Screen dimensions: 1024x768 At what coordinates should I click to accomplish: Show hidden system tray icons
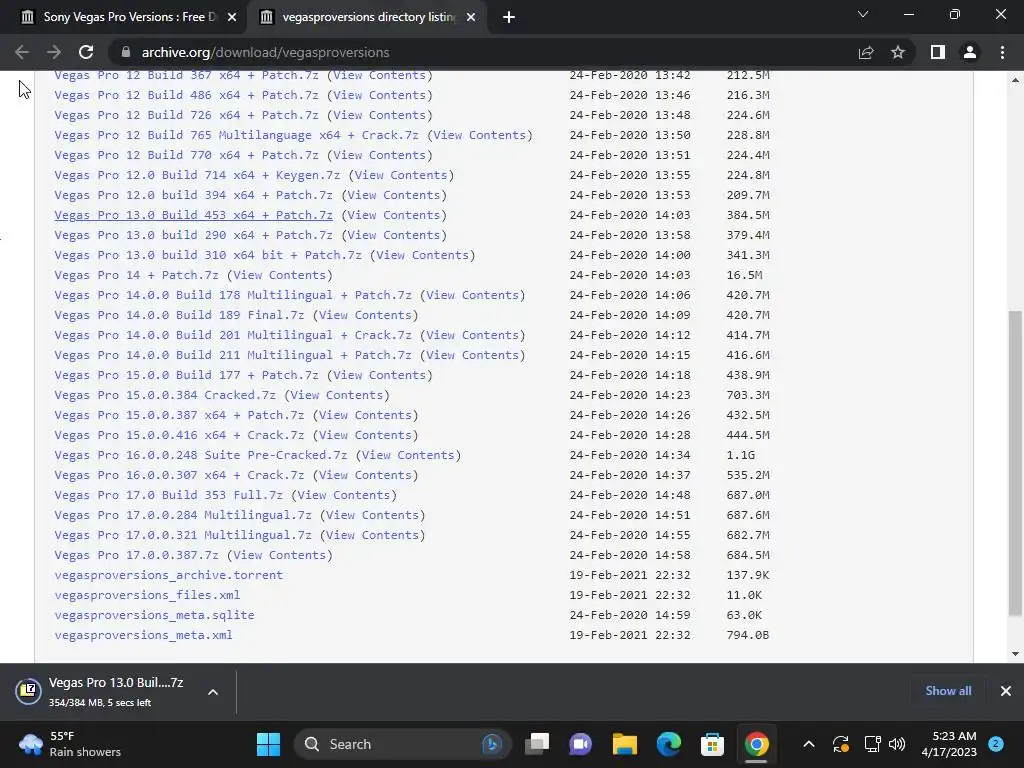(808, 744)
